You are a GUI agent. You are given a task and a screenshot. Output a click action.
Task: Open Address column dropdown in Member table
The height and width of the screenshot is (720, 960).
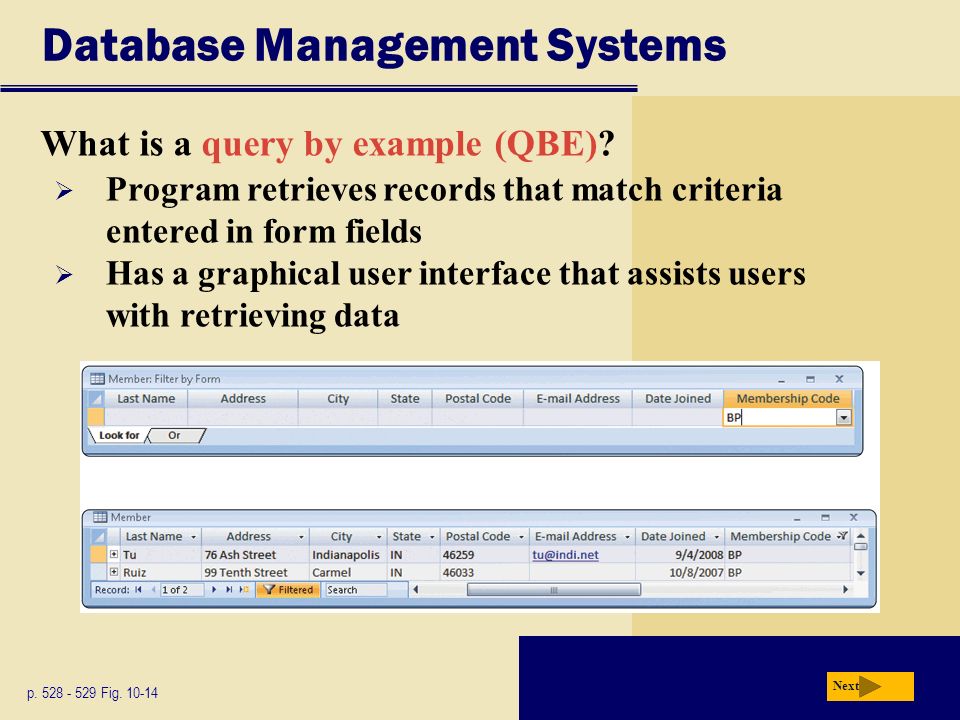301,537
